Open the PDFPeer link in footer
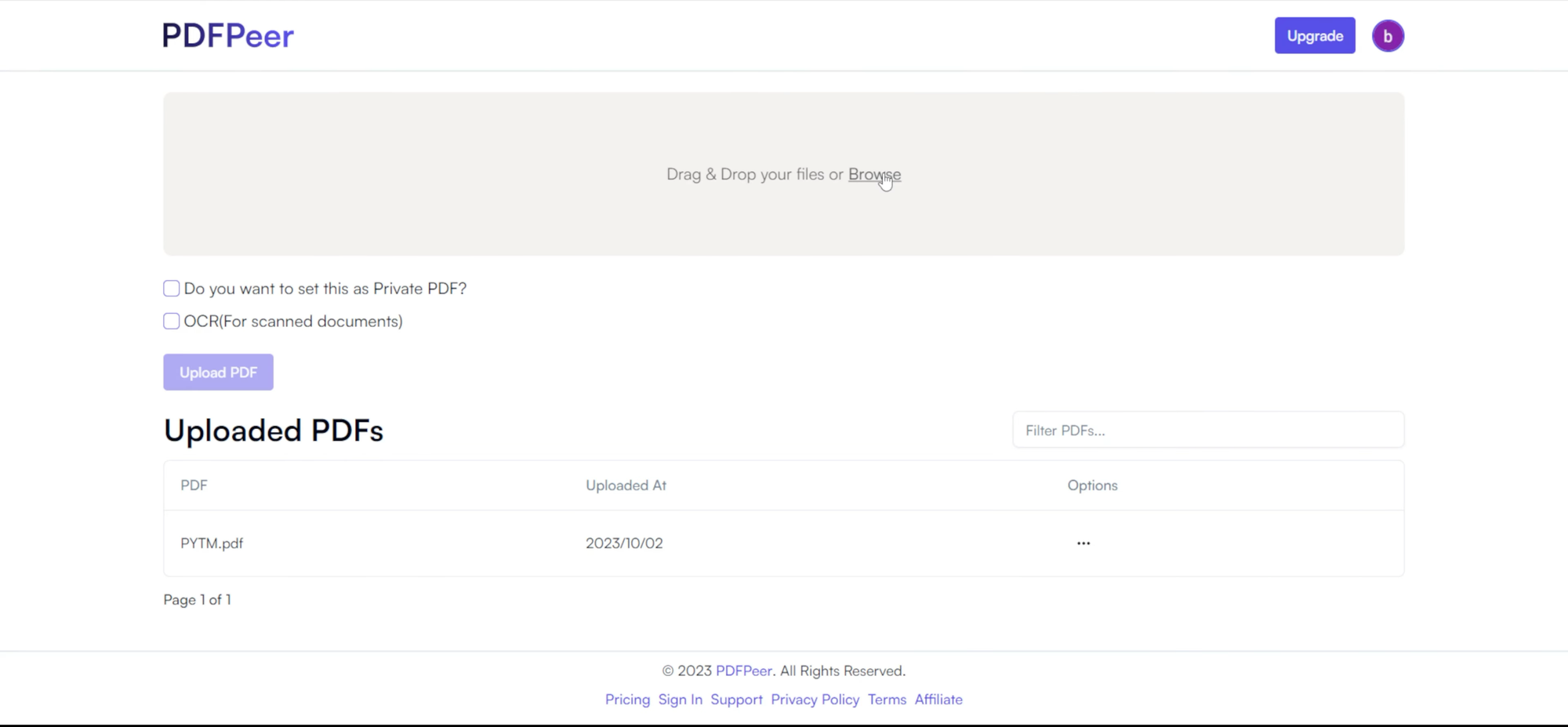This screenshot has width=1568, height=727. pos(744,671)
